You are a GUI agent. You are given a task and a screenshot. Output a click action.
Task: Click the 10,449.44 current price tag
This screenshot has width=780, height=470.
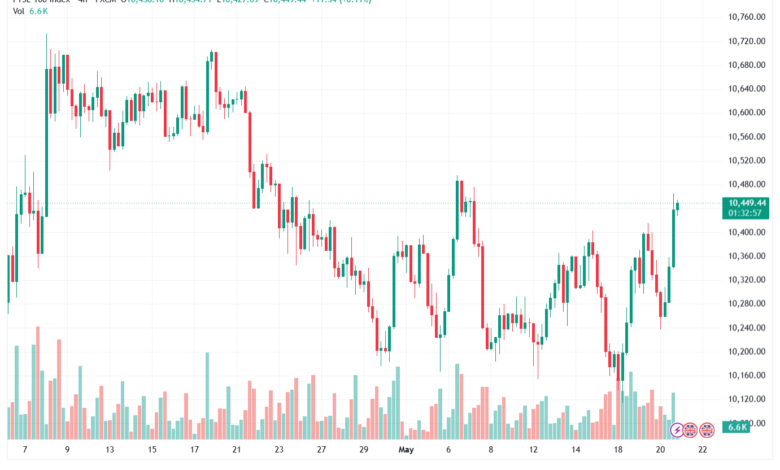tap(747, 203)
